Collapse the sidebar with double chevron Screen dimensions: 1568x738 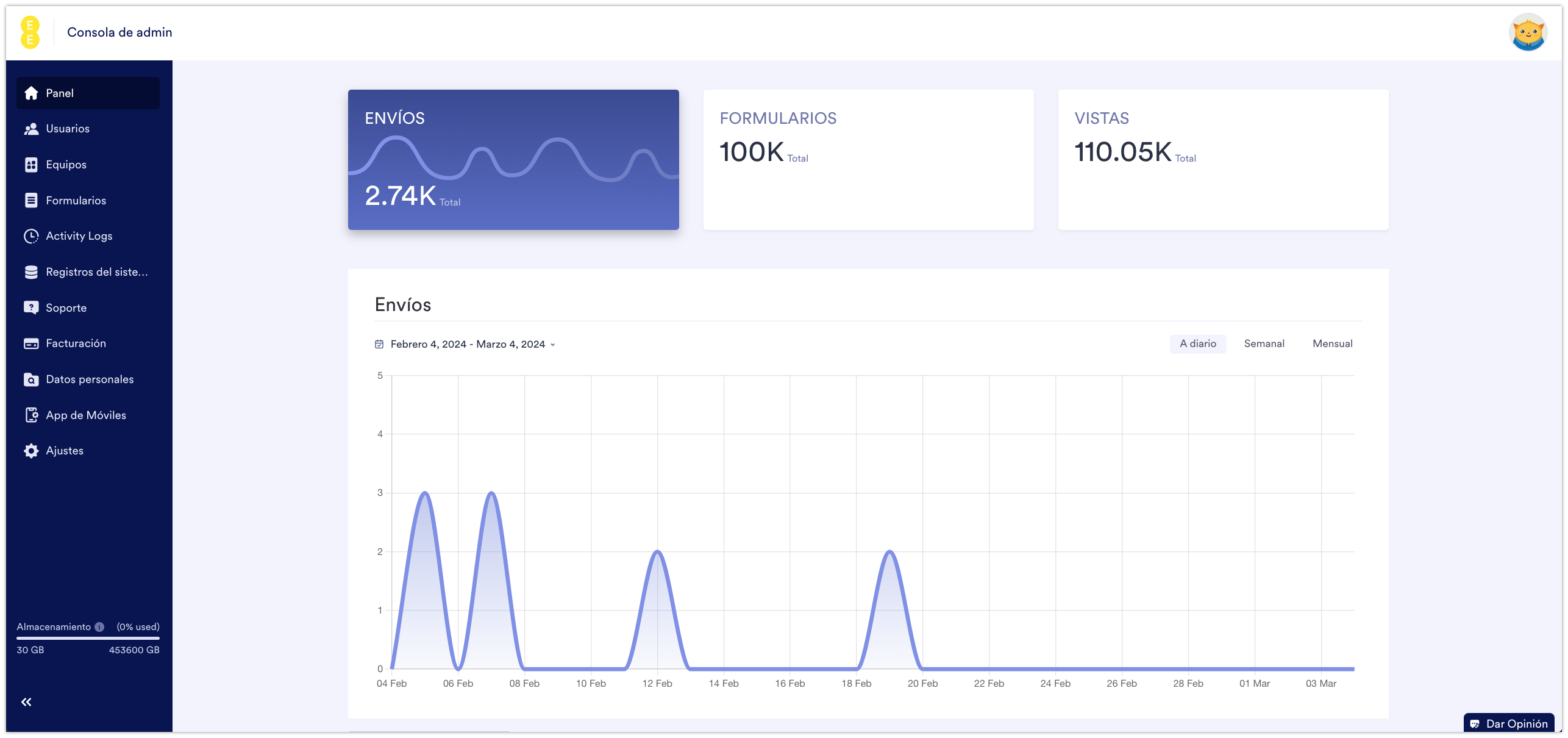coord(26,702)
